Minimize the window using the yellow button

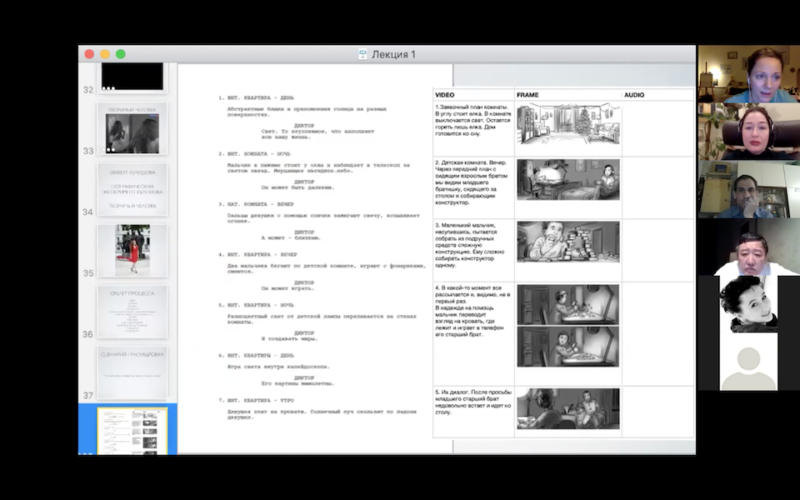point(105,54)
